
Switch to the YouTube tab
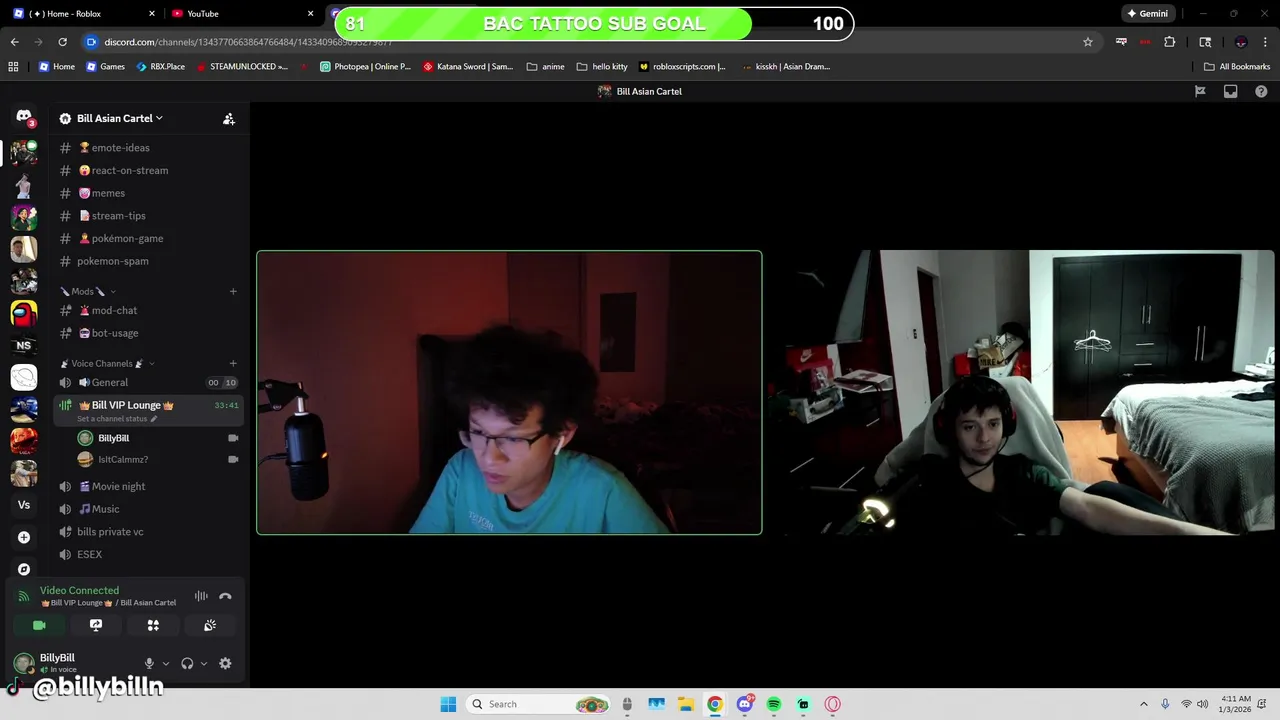point(240,14)
